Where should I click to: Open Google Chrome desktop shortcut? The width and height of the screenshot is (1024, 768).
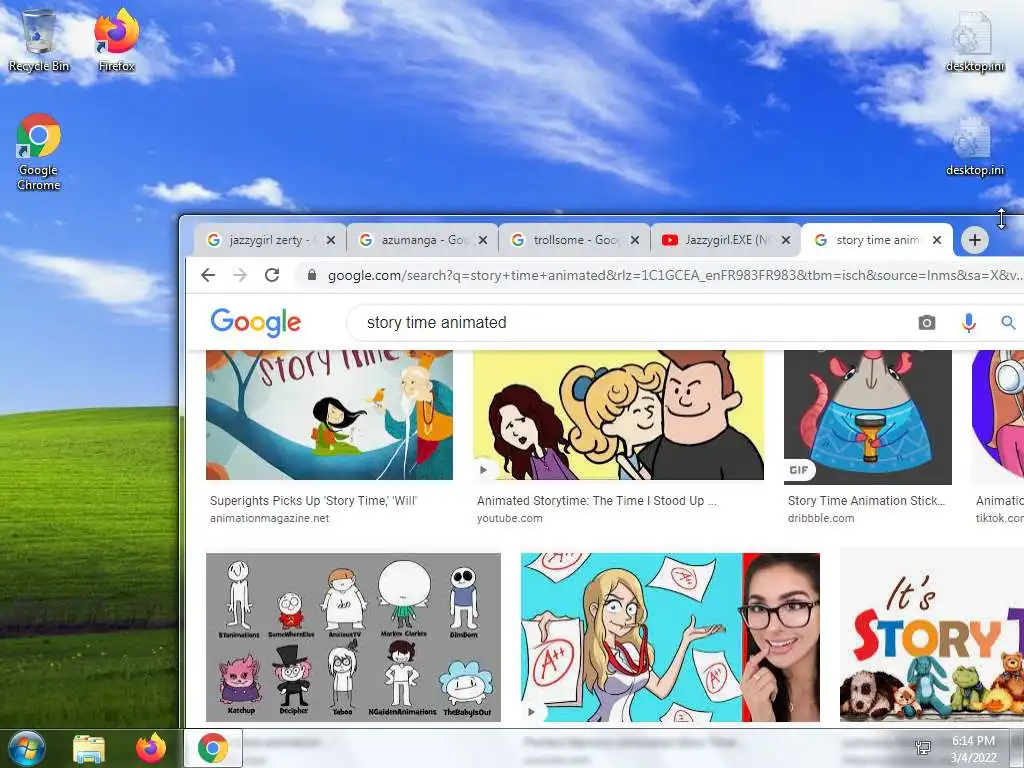point(39,152)
